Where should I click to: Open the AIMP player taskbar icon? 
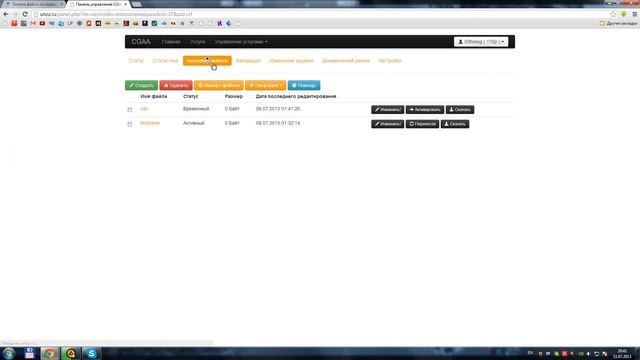coord(70,353)
